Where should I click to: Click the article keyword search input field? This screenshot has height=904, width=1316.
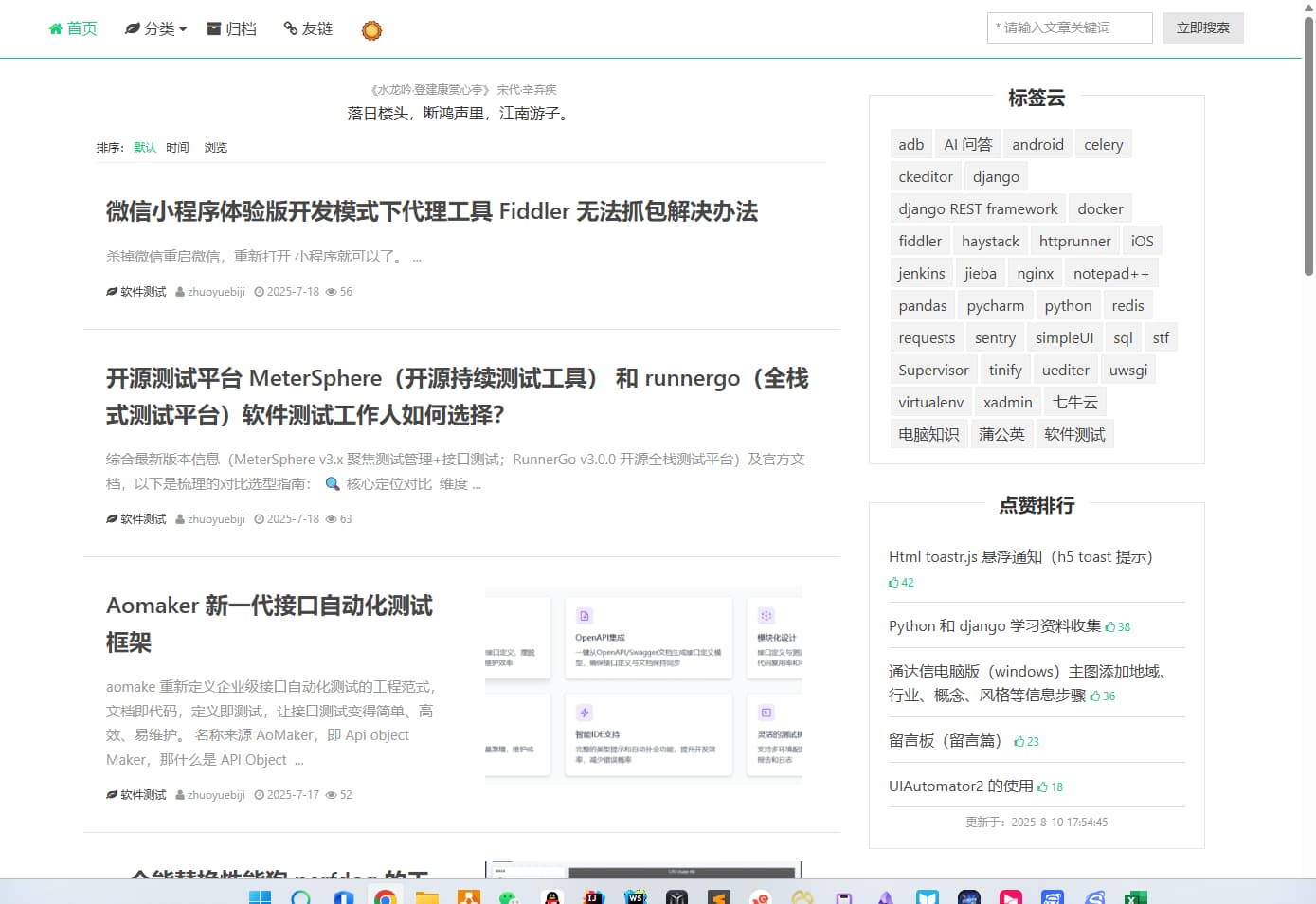coord(1070,27)
